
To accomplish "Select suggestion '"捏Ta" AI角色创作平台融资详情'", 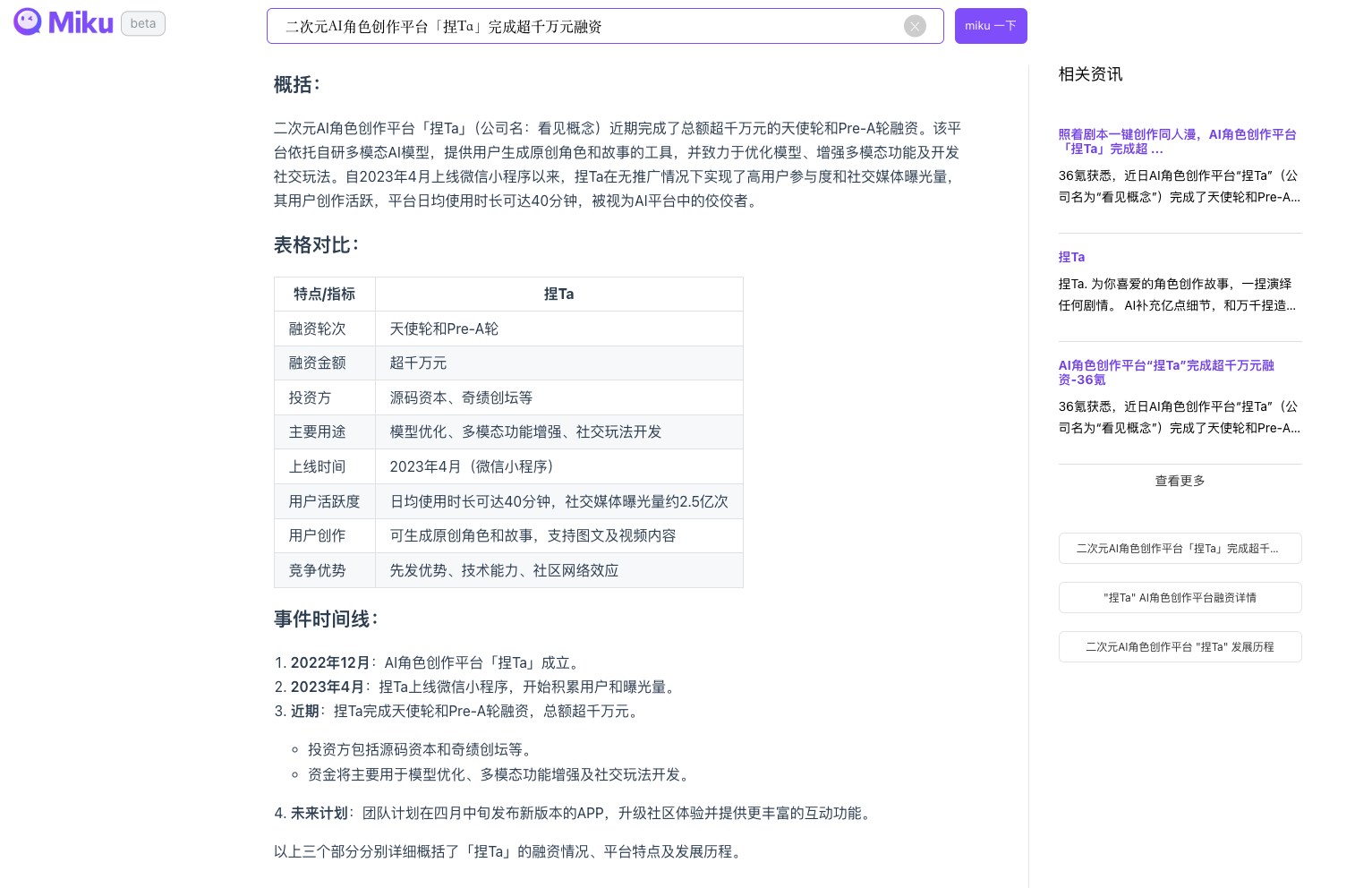I will point(1180,598).
